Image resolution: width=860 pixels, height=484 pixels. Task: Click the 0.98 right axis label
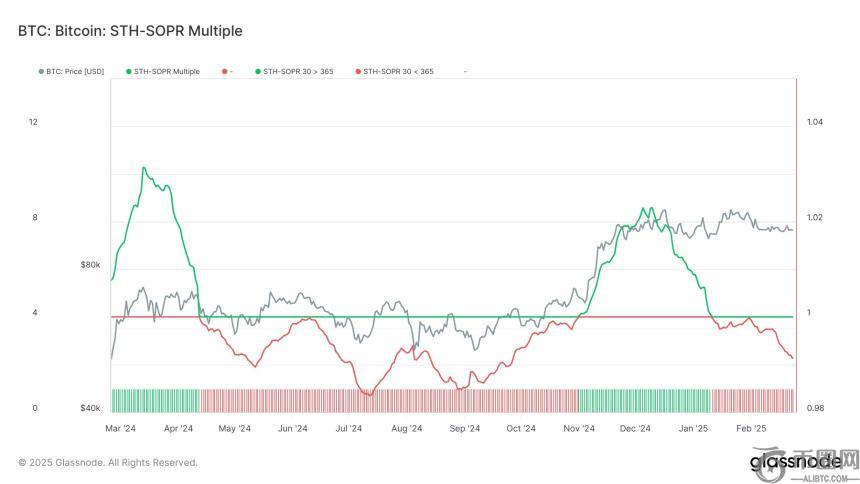tap(814, 408)
